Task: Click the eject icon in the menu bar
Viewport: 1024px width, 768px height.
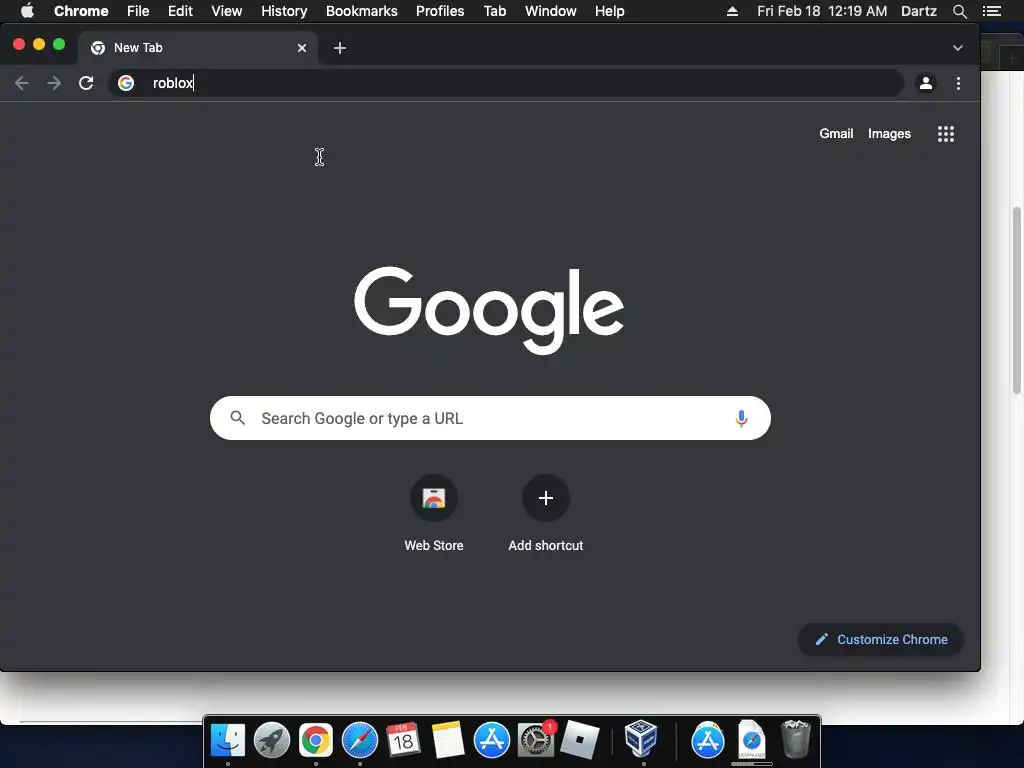Action: coord(732,11)
